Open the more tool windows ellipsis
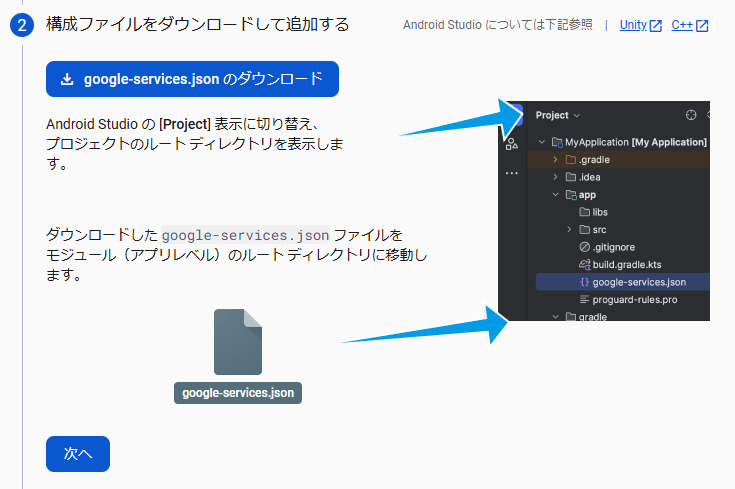The image size is (735, 489). 512,173
